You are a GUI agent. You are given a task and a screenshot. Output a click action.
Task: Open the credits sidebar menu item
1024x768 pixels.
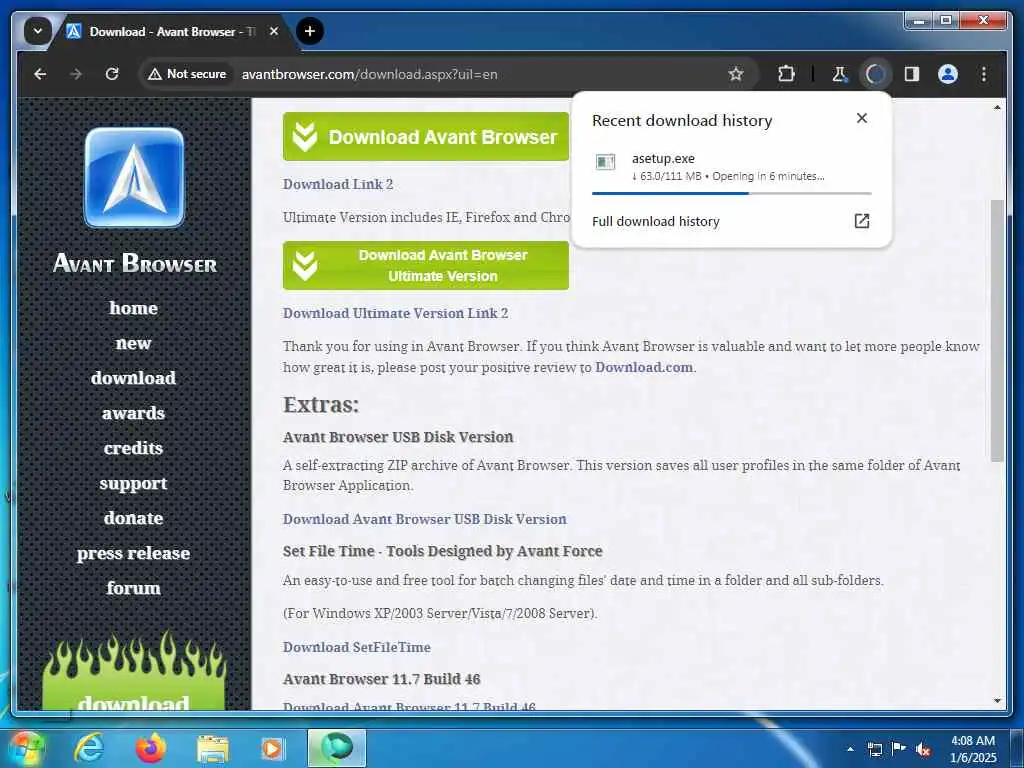coord(133,448)
